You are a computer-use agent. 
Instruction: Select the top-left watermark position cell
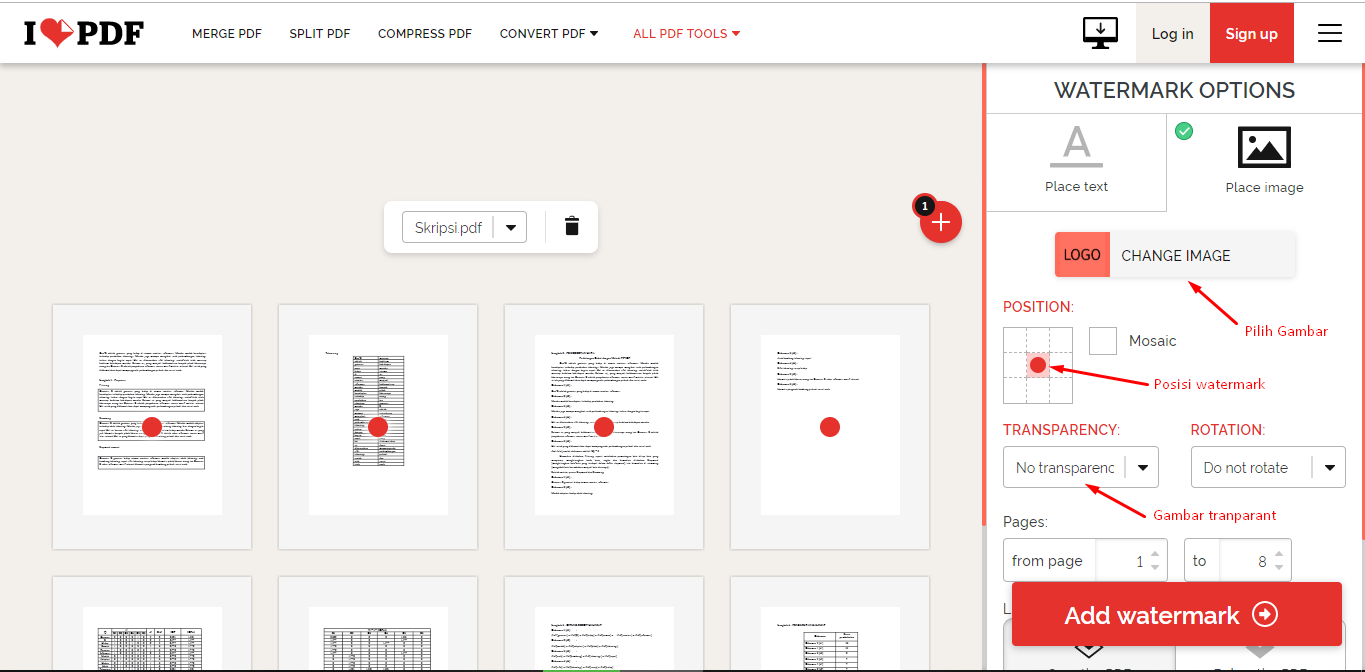[x=1015, y=343]
